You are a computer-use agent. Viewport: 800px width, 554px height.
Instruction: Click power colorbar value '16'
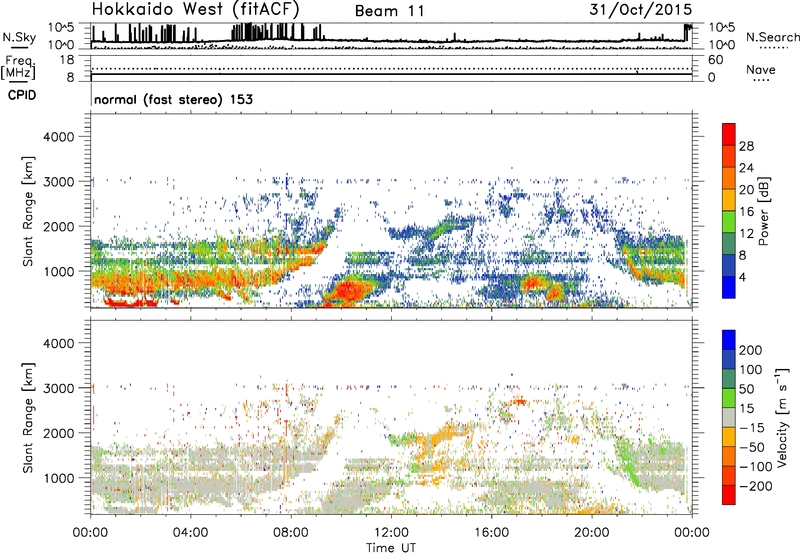click(x=746, y=212)
